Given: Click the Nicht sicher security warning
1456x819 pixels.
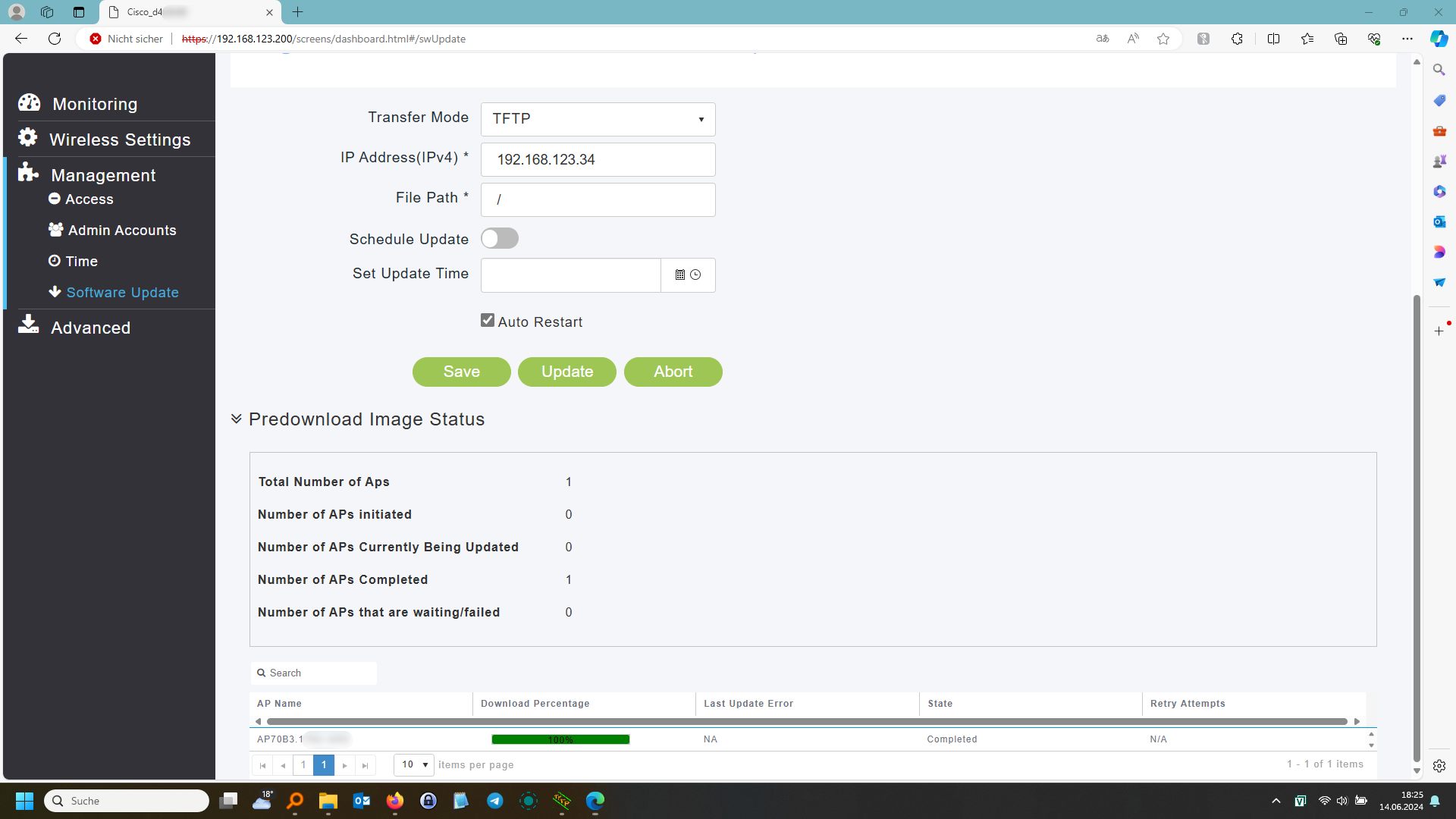Looking at the screenshot, I should click(126, 39).
